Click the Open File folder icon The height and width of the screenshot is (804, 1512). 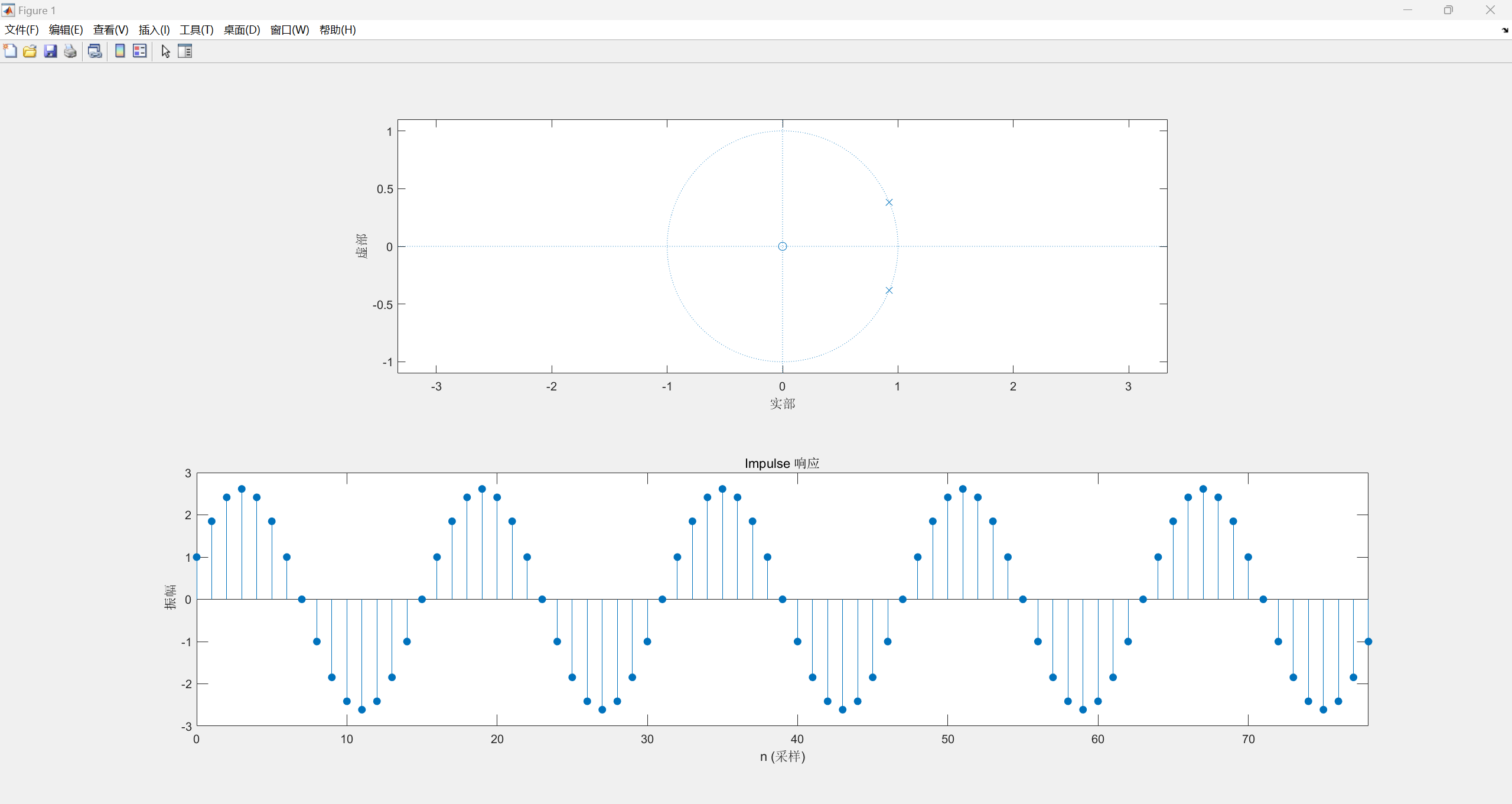[30, 51]
